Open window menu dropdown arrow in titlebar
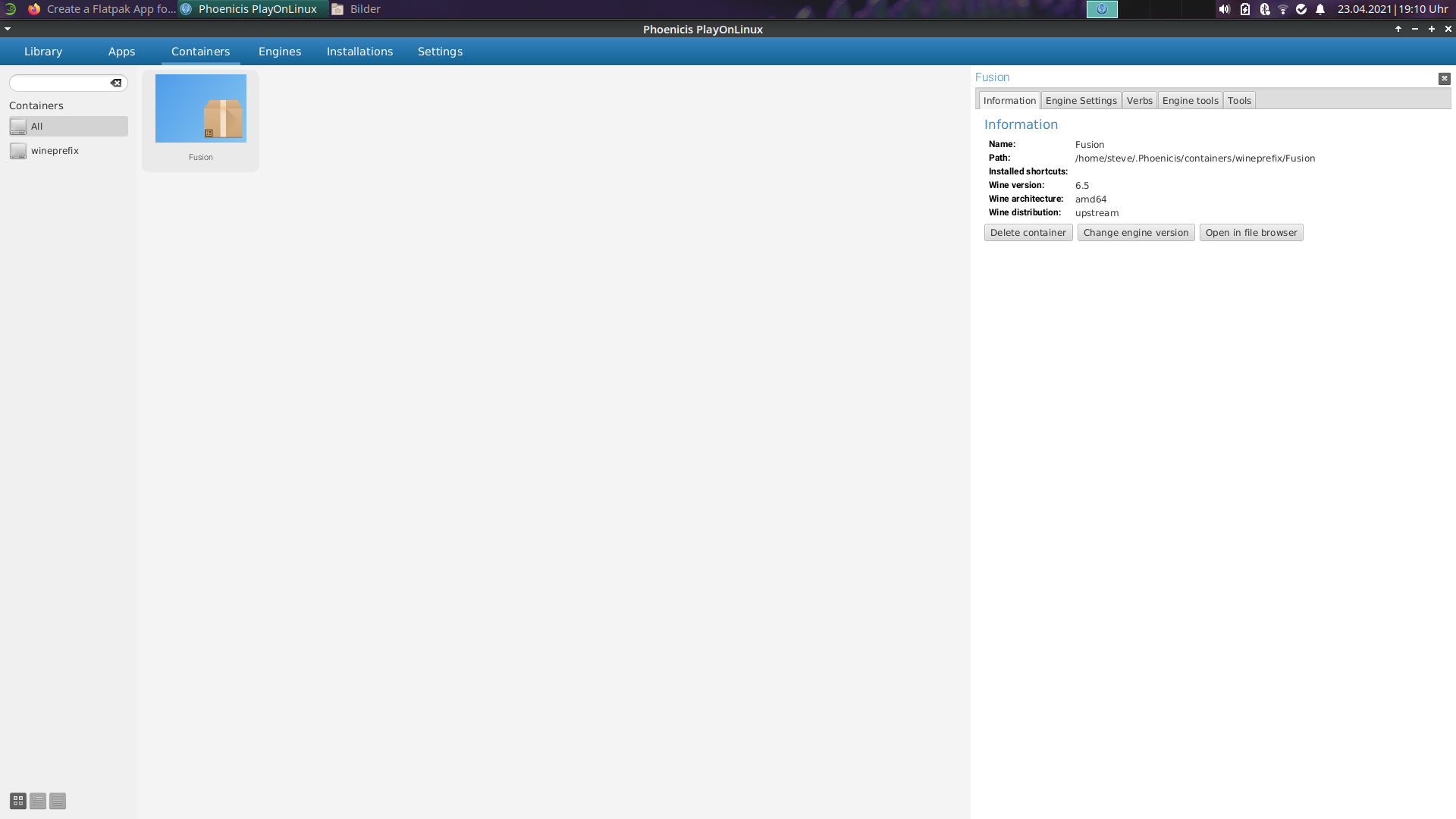Image resolution: width=1456 pixels, height=819 pixels. click(x=8, y=29)
